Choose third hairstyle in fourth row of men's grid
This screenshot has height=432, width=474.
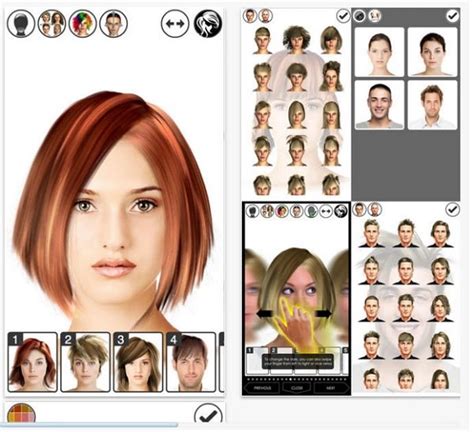441,345
